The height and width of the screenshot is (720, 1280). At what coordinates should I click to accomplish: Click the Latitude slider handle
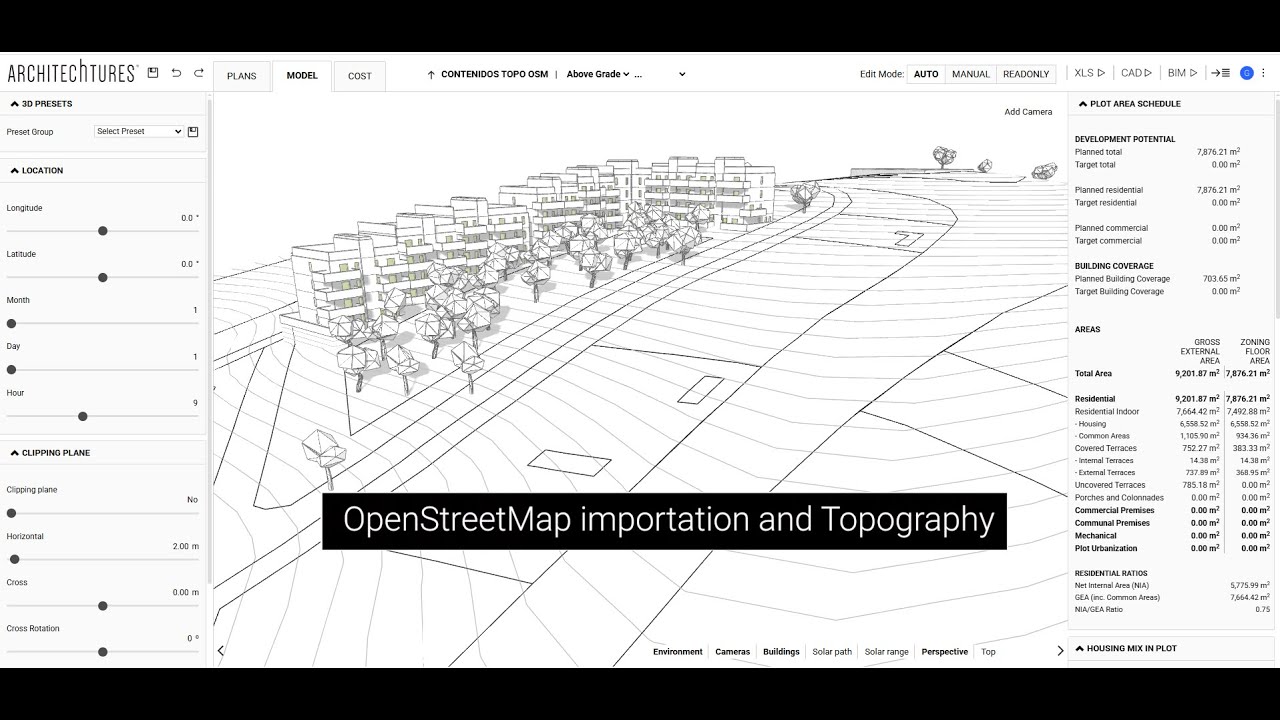pos(103,277)
